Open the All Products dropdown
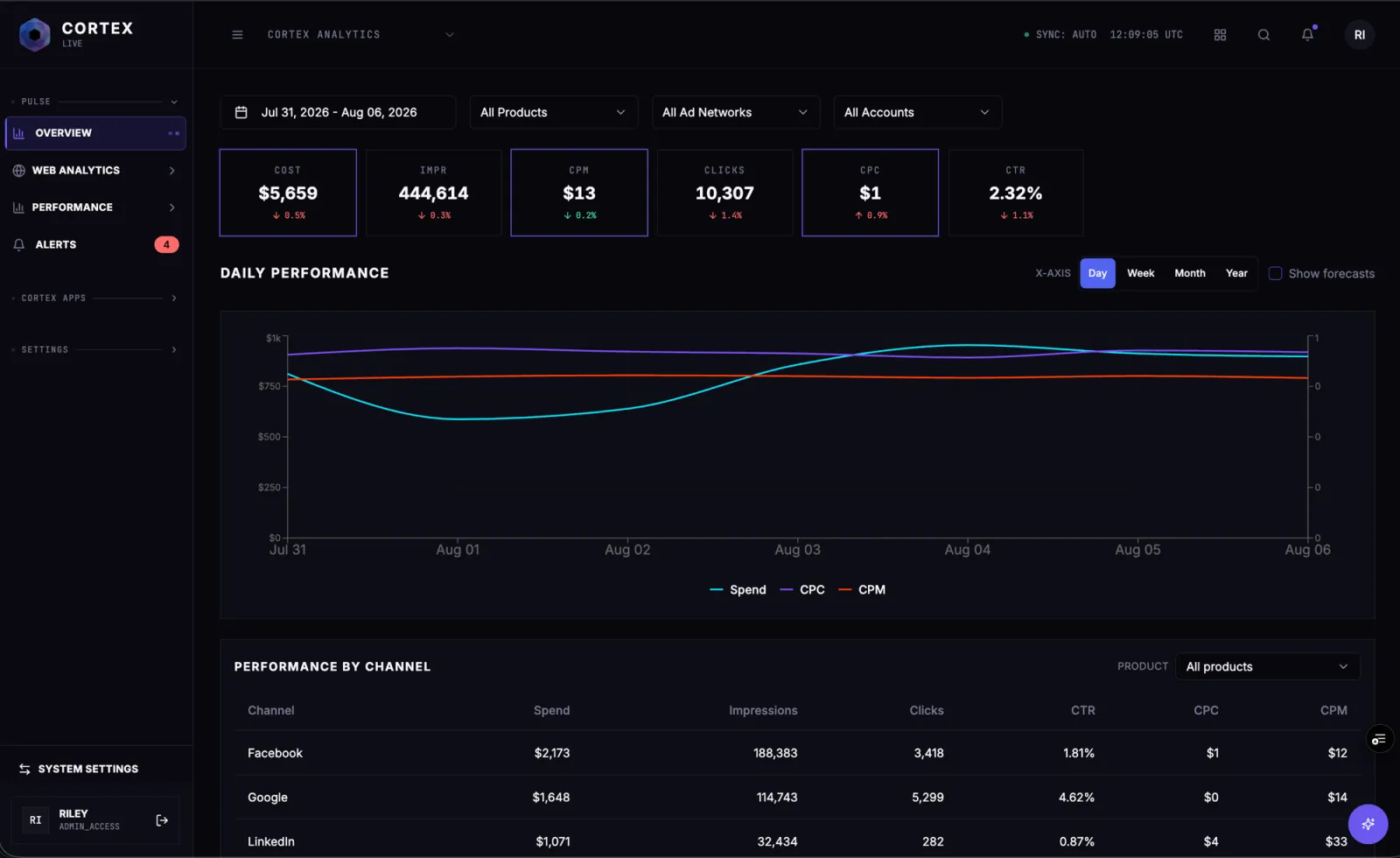Image resolution: width=1400 pixels, height=858 pixels. click(x=554, y=112)
